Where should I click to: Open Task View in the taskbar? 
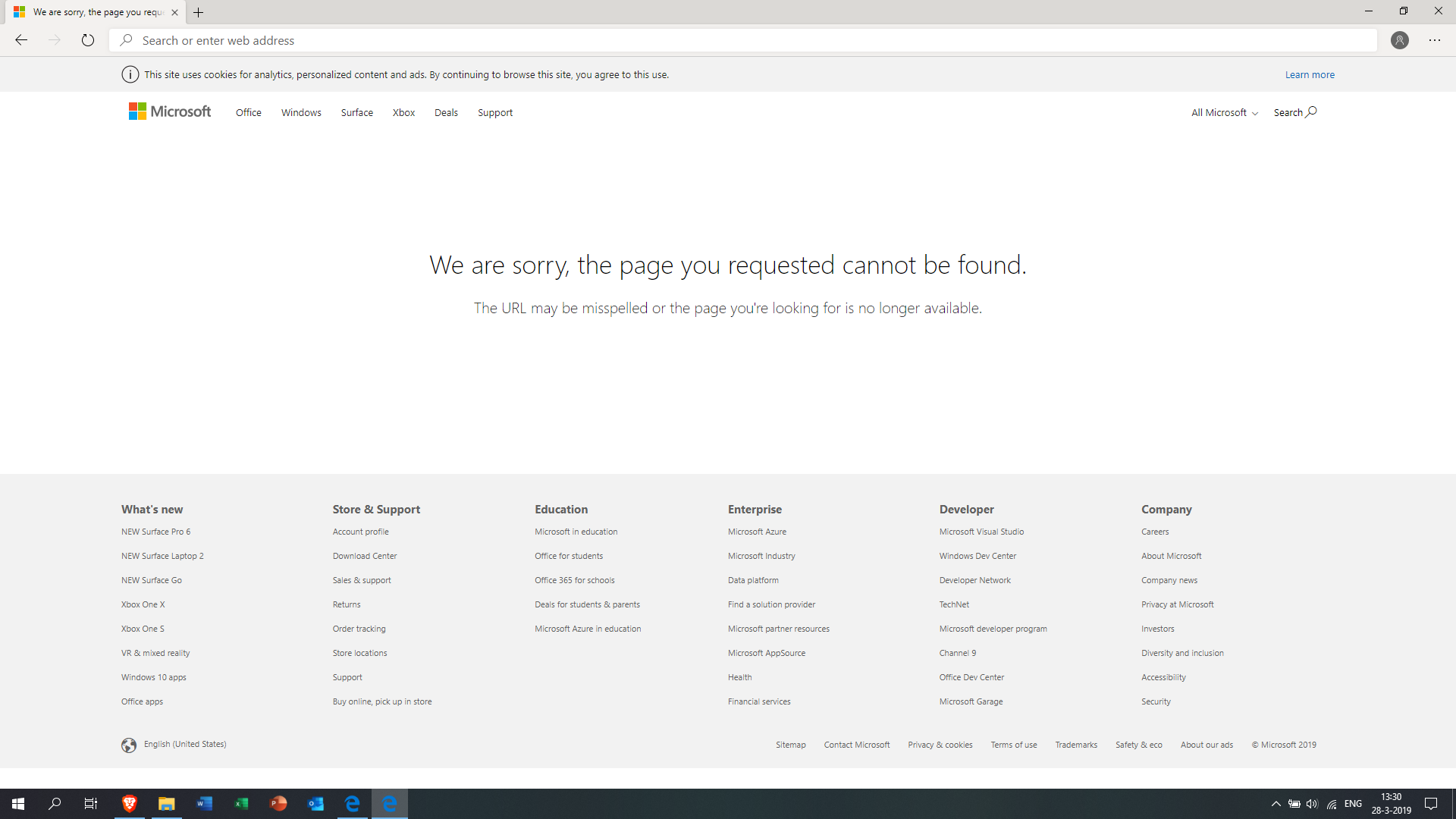click(91, 804)
